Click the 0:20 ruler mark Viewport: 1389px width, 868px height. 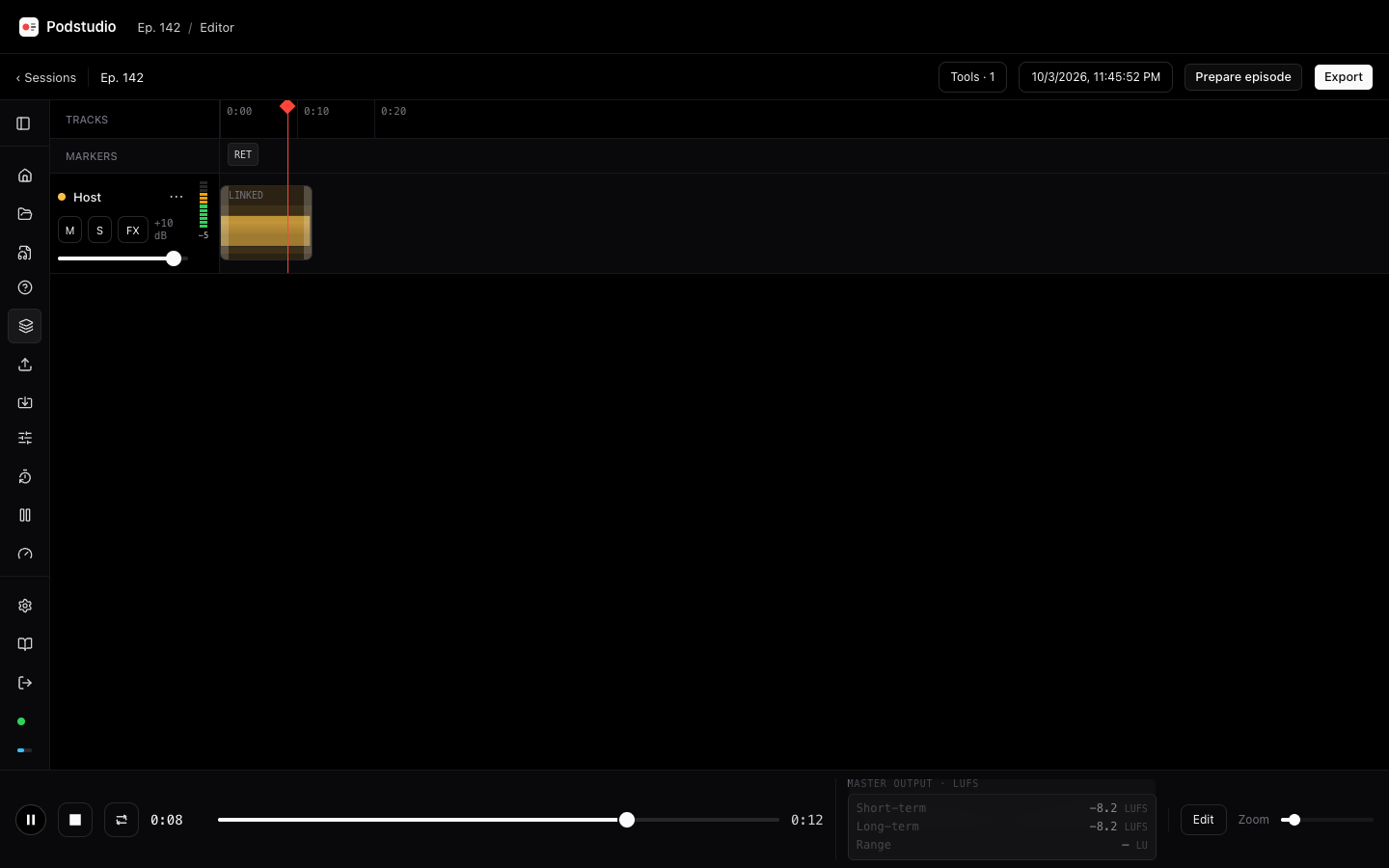[x=394, y=111]
